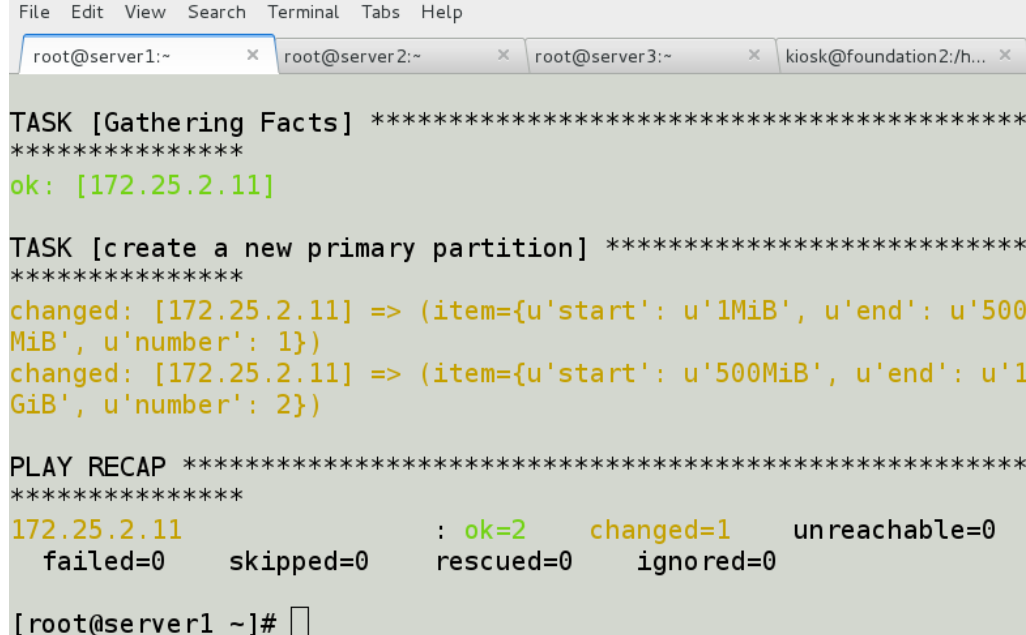Click the 'PLAY RECAP' heading
This screenshot has width=1026, height=635.
88,467
